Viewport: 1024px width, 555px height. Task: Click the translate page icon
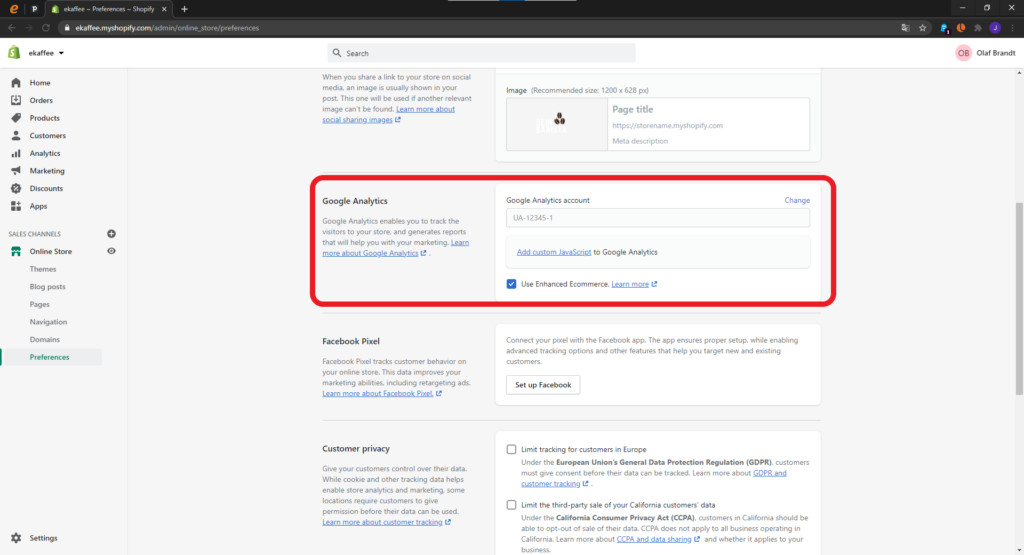[x=905, y=28]
